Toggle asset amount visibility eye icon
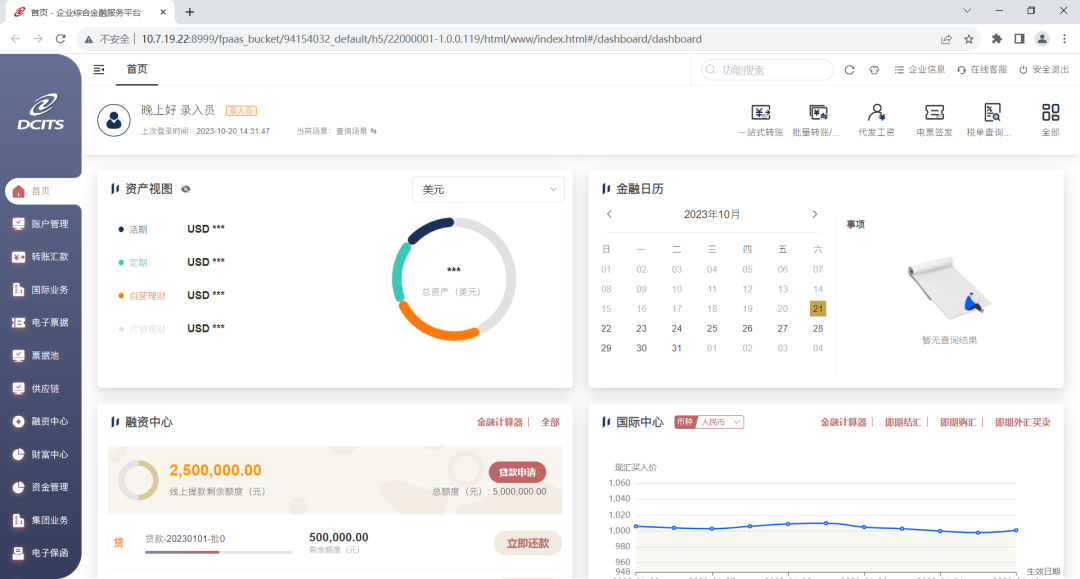 pyautogui.click(x=186, y=189)
